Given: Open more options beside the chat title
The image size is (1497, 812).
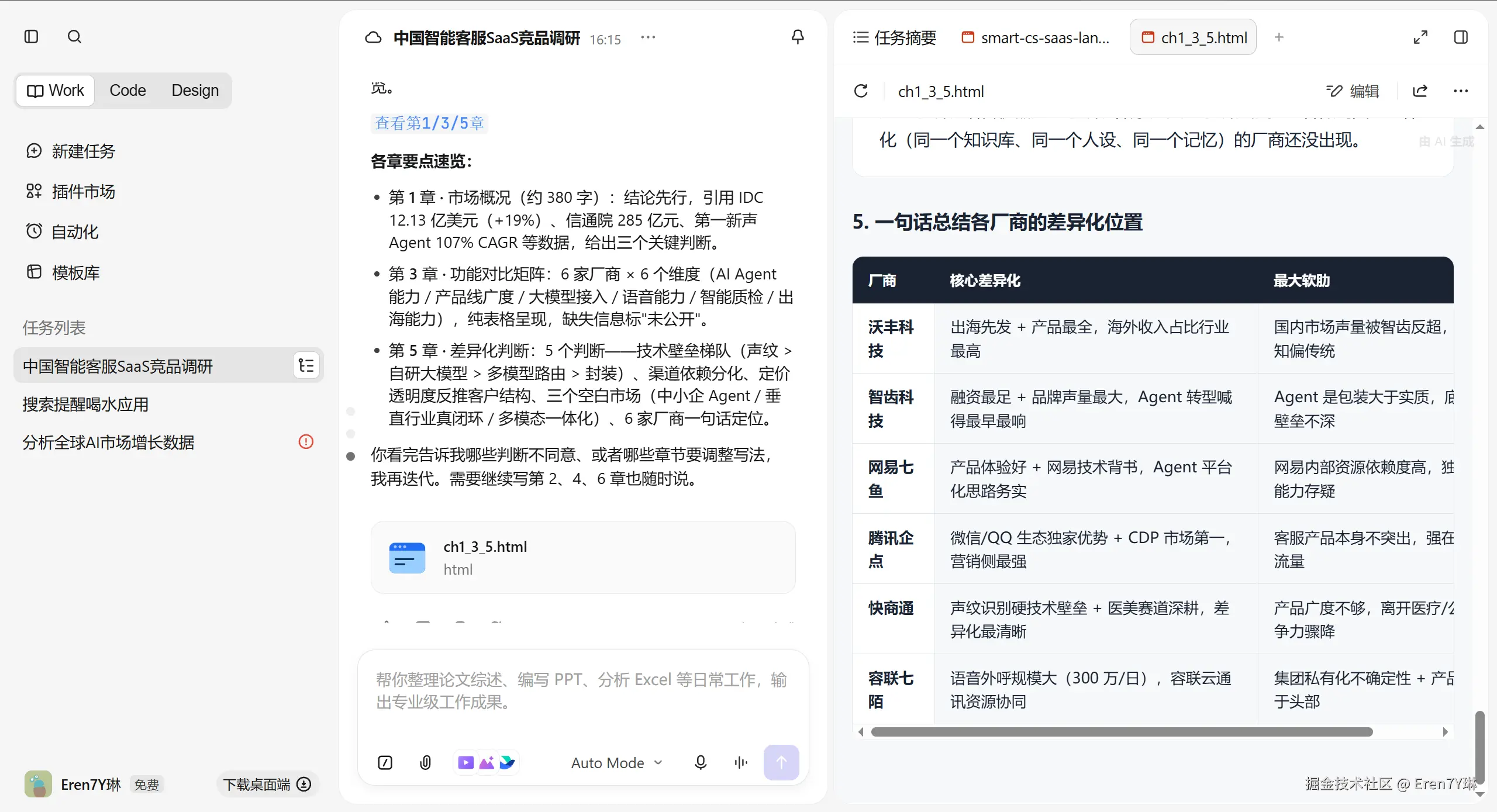Looking at the screenshot, I should pyautogui.click(x=648, y=37).
